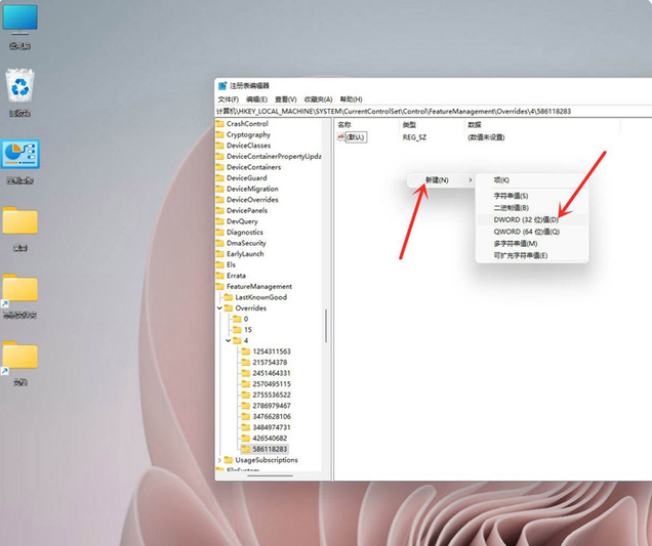Viewport: 652px width, 546px height.
Task: Select 新建(N) in the context menu
Action: tap(437, 180)
